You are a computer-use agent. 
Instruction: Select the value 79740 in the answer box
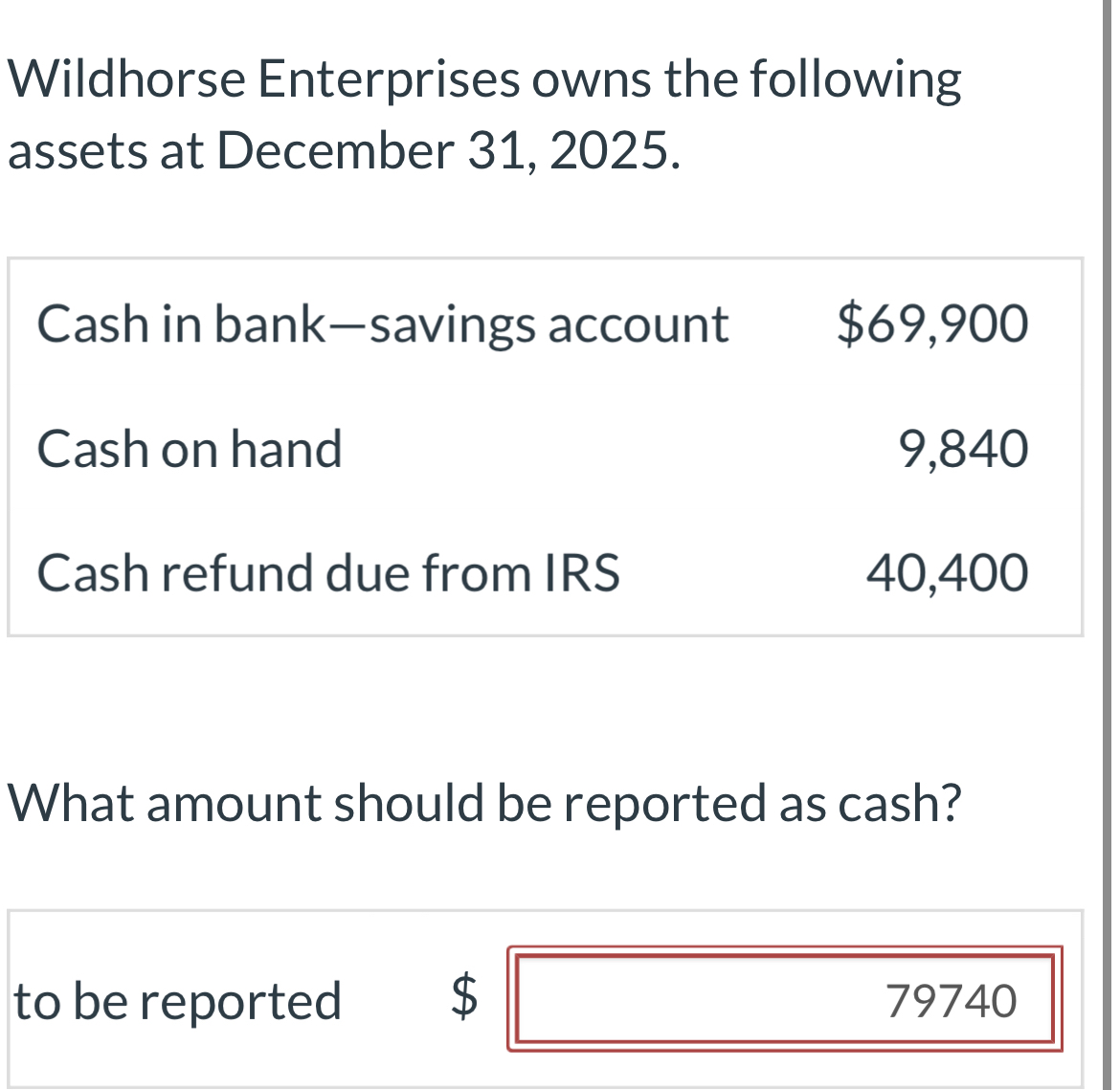(952, 1000)
